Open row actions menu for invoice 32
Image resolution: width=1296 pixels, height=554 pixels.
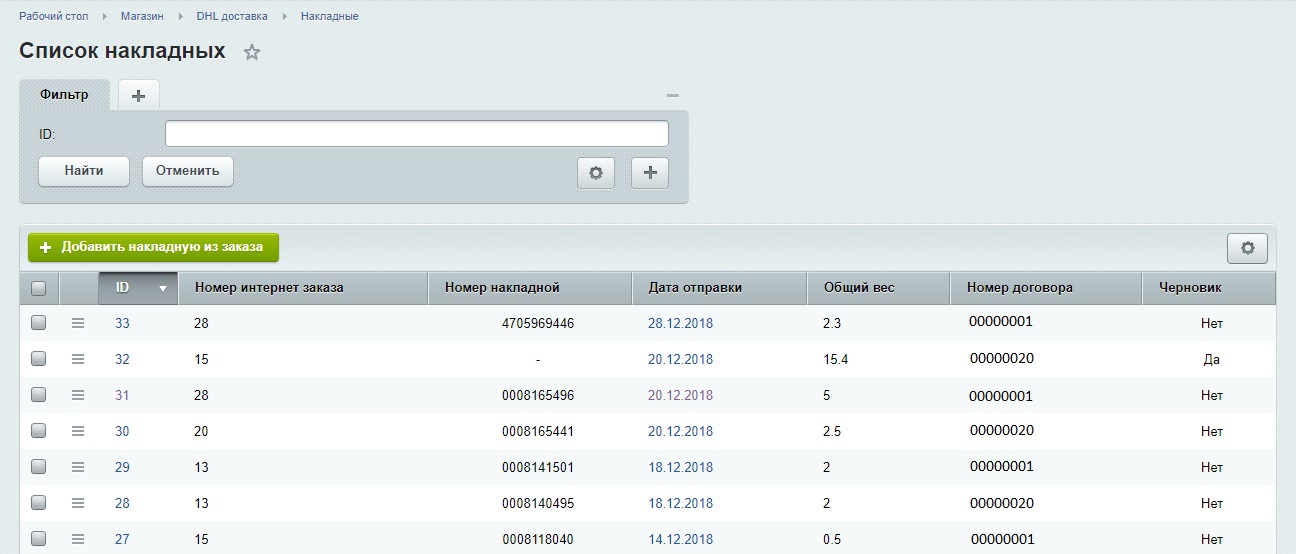pyautogui.click(x=78, y=359)
